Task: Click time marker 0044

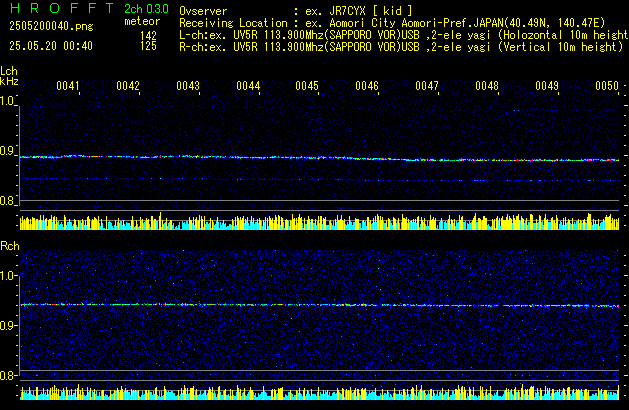Action: click(248, 86)
